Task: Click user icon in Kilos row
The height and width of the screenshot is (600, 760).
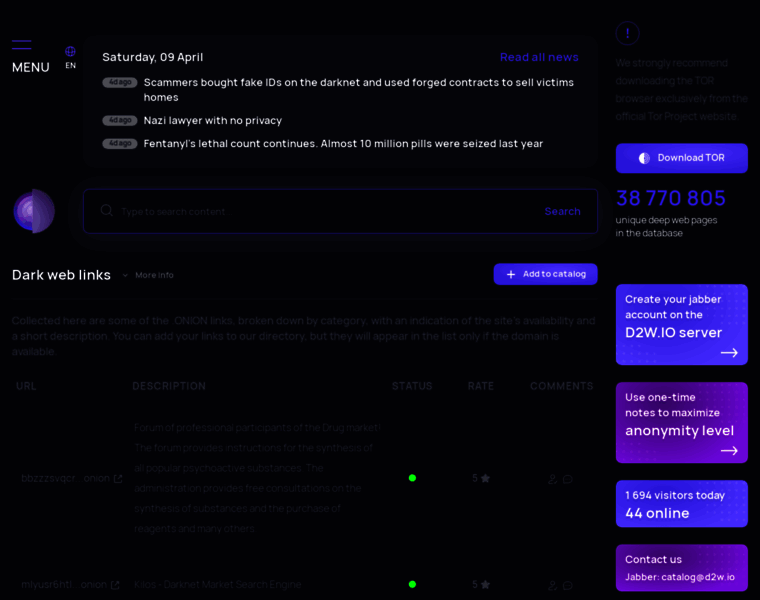Action: click(552, 585)
